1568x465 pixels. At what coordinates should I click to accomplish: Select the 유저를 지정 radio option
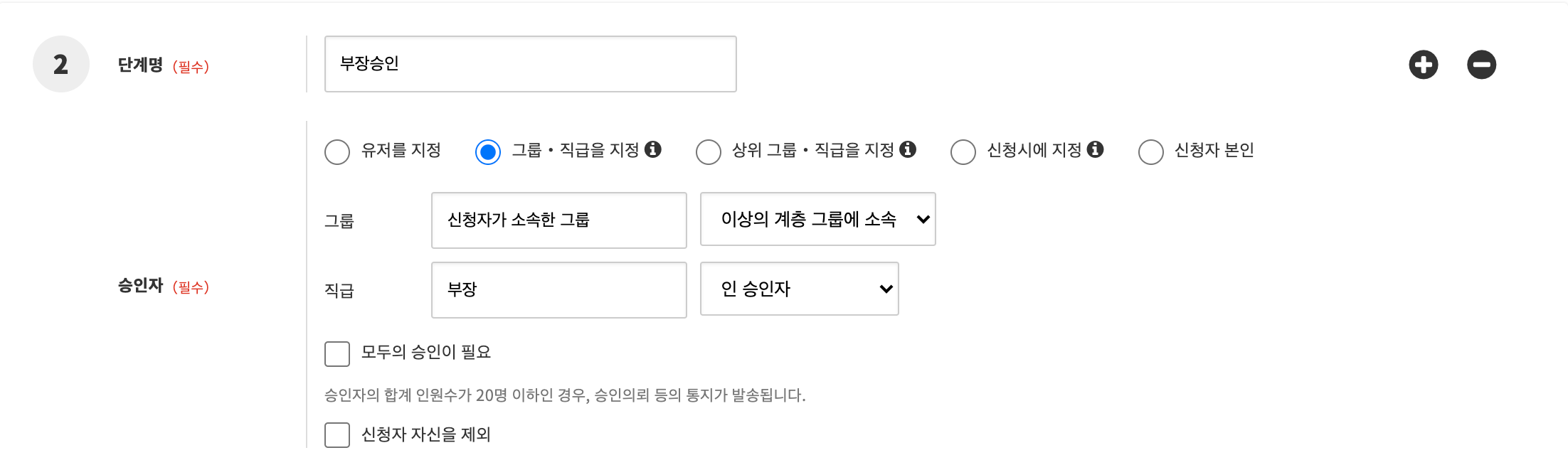[337, 151]
